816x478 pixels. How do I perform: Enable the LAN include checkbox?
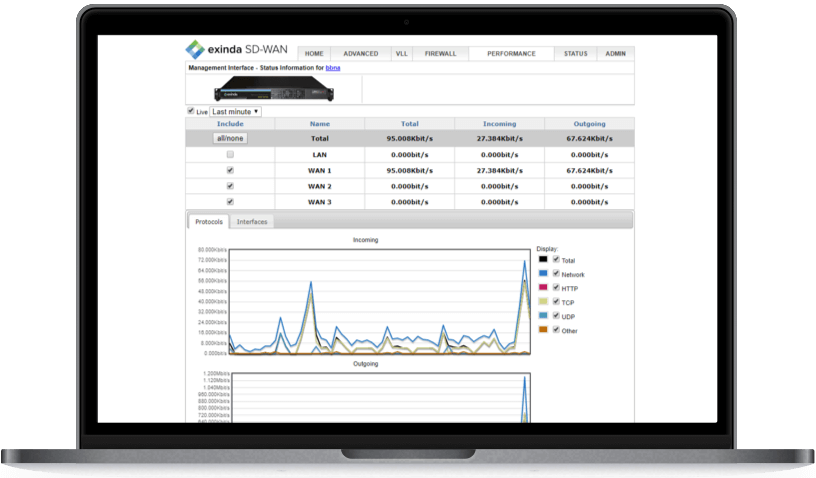click(230, 155)
